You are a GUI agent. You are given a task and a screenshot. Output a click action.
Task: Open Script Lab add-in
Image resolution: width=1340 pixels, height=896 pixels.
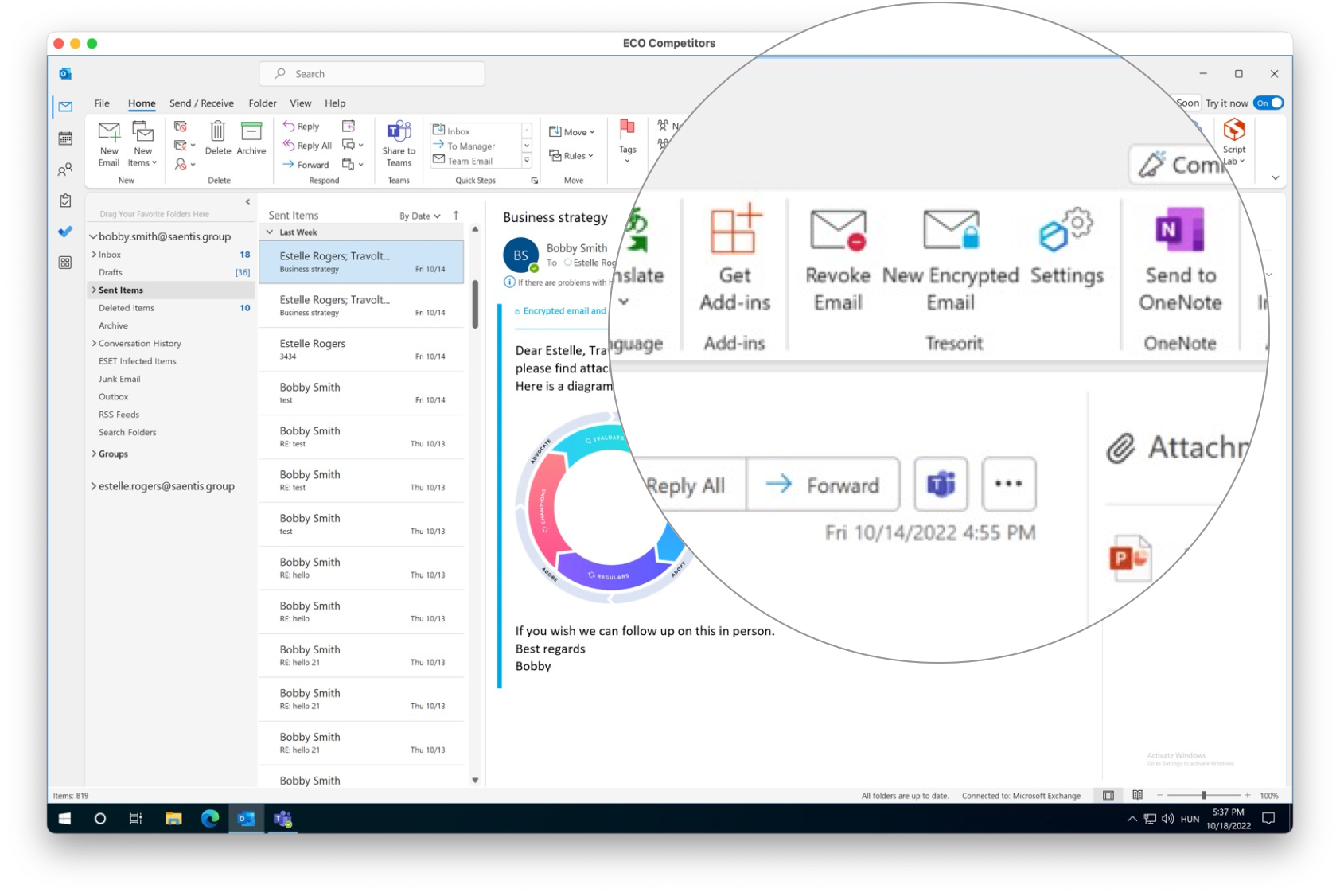(x=1234, y=142)
